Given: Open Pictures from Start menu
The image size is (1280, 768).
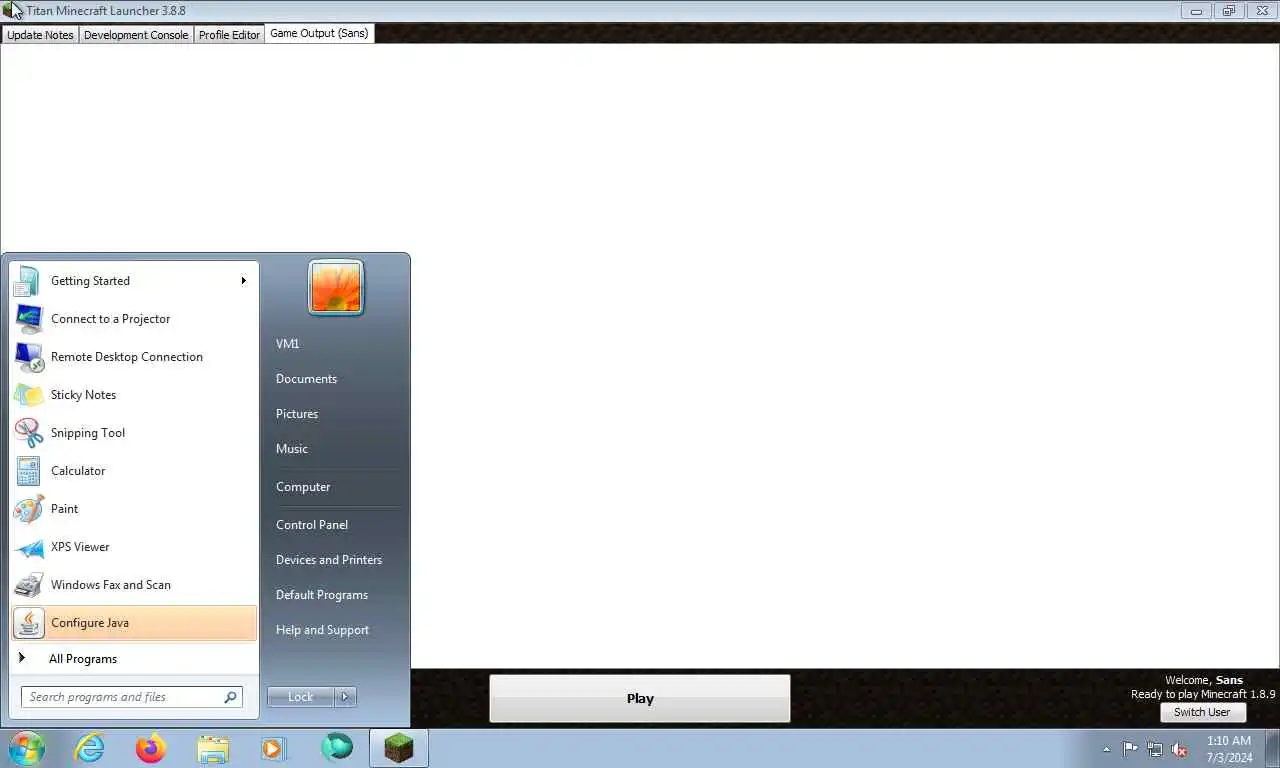Looking at the screenshot, I should (x=297, y=414).
